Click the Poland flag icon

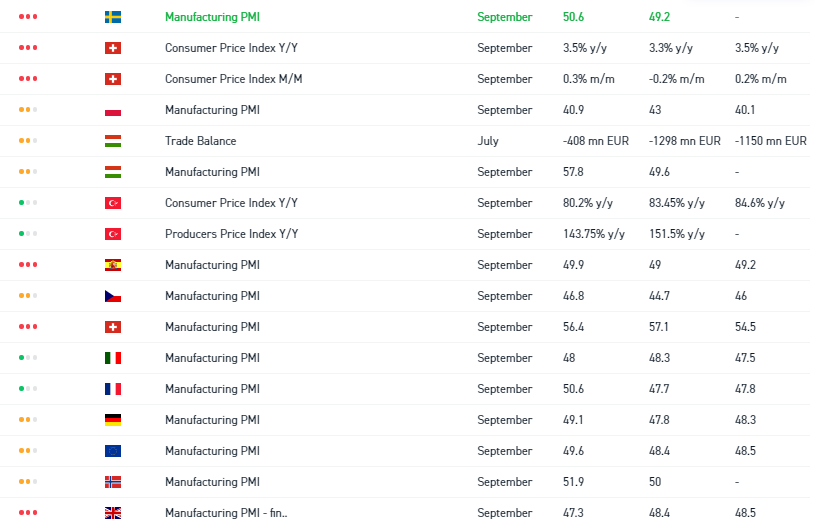click(113, 110)
